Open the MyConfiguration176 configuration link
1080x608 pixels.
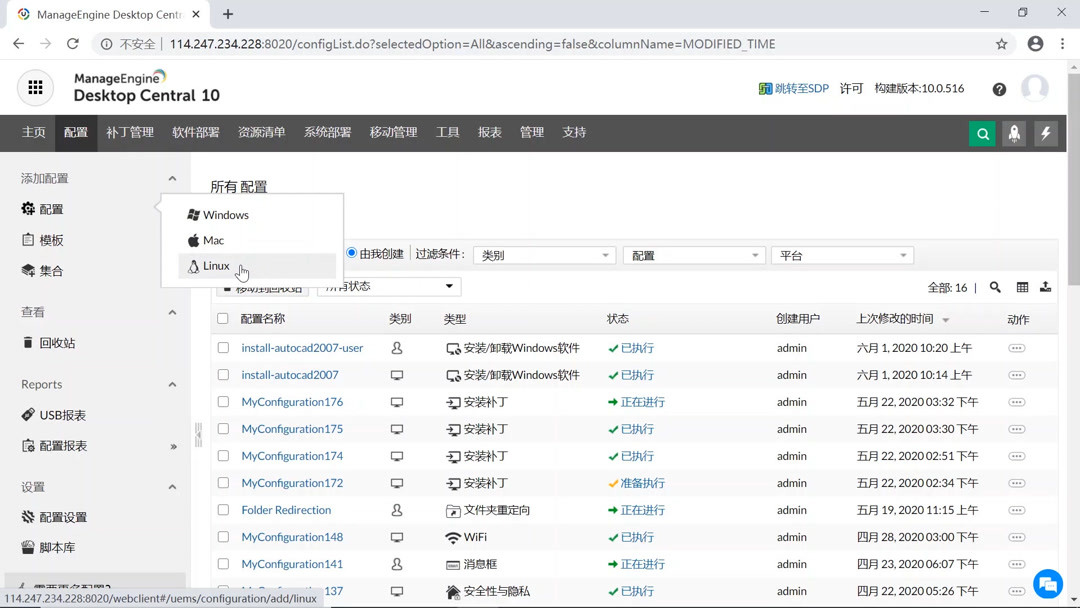pos(291,401)
